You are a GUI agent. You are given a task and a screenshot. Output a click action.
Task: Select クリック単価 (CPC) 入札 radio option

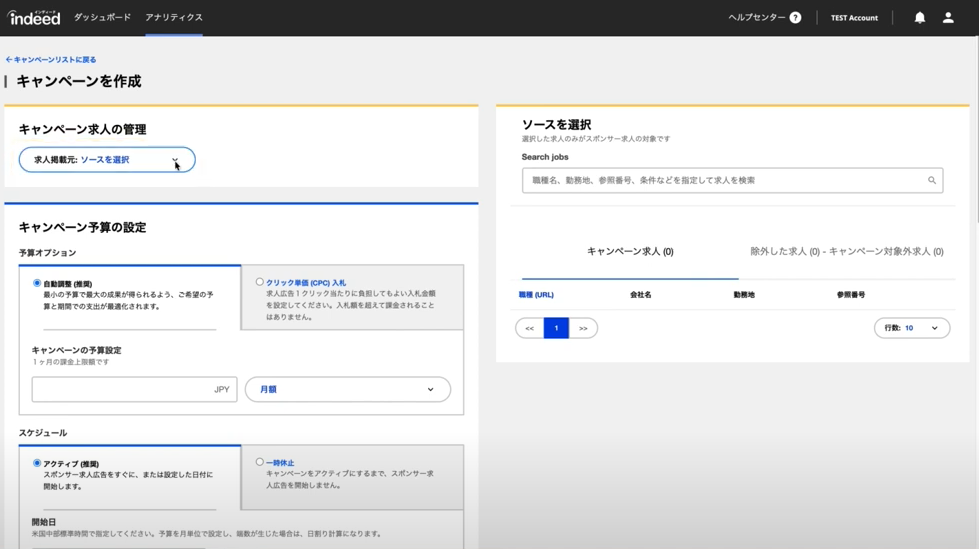(x=260, y=282)
